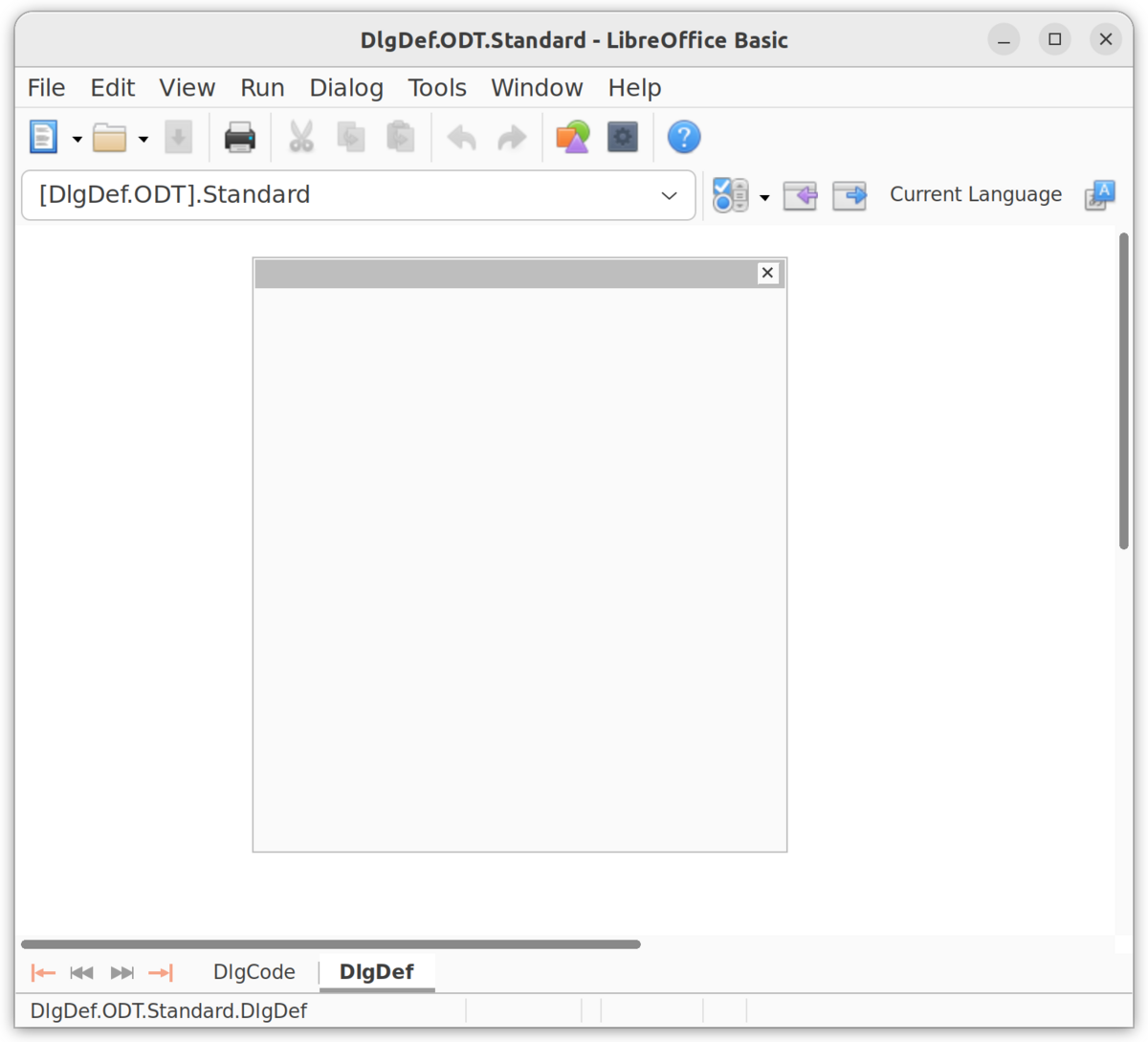Screen dimensions: 1148x1042
Task: Click the Properties gear icon
Action: pyautogui.click(x=622, y=137)
